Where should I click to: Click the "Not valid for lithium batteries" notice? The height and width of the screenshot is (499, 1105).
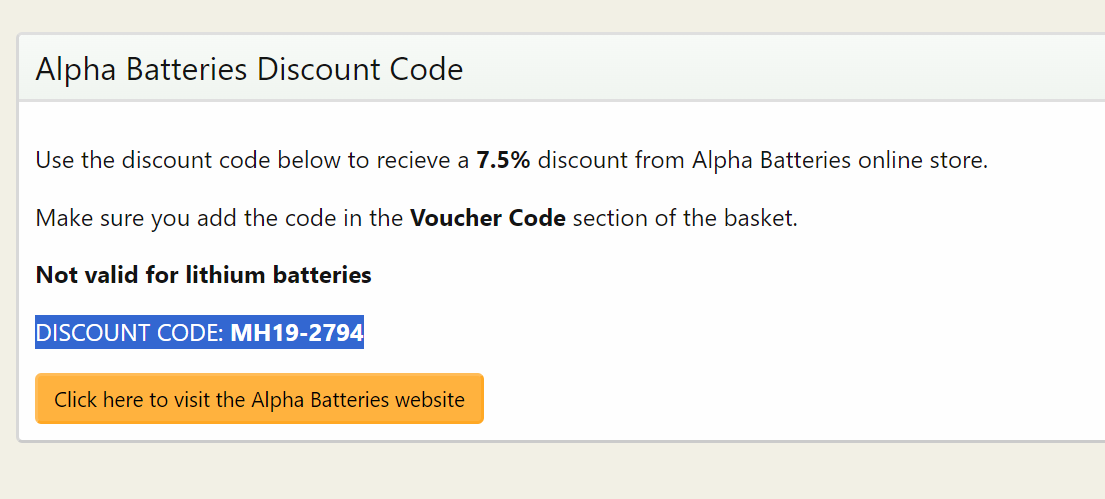[203, 275]
